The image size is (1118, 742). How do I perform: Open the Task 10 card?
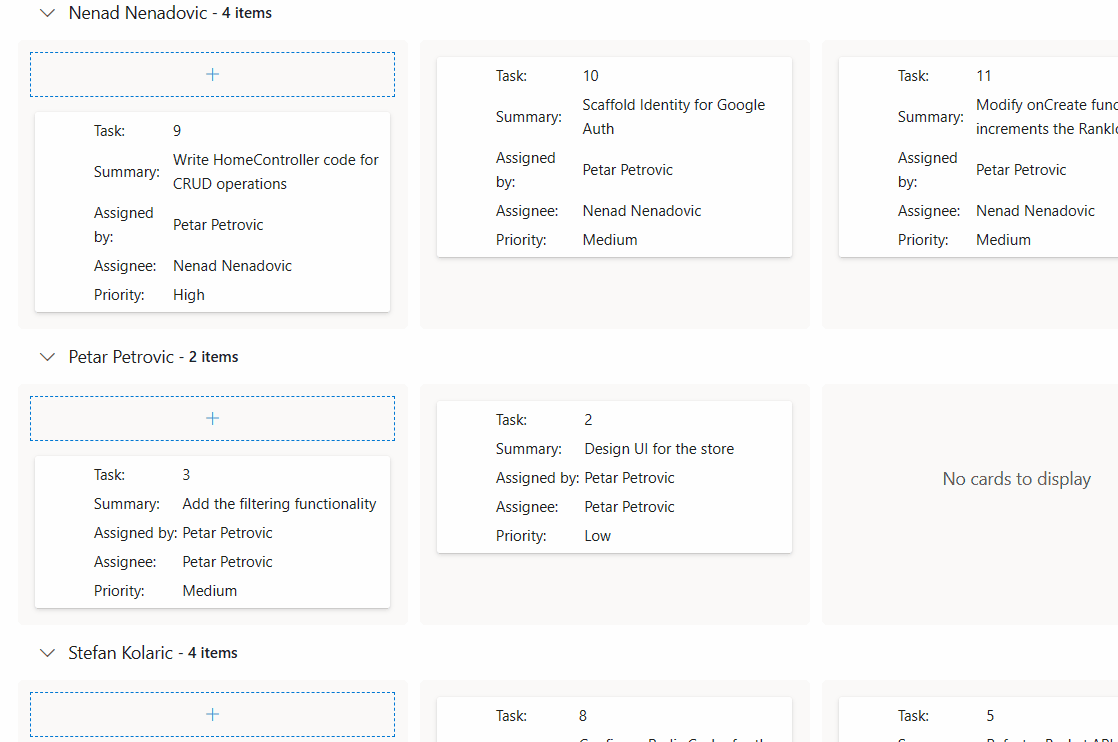point(614,155)
